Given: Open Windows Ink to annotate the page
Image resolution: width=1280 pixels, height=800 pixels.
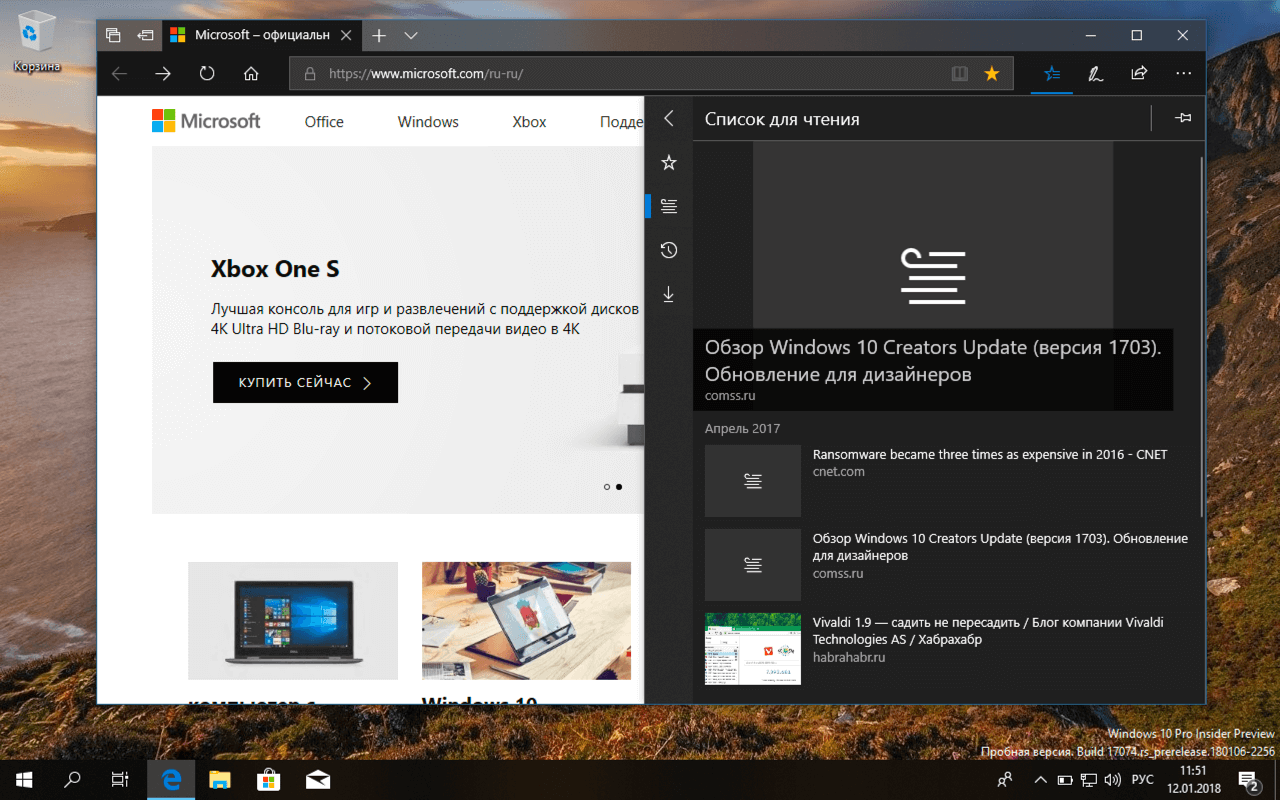Looking at the screenshot, I should tap(1095, 73).
